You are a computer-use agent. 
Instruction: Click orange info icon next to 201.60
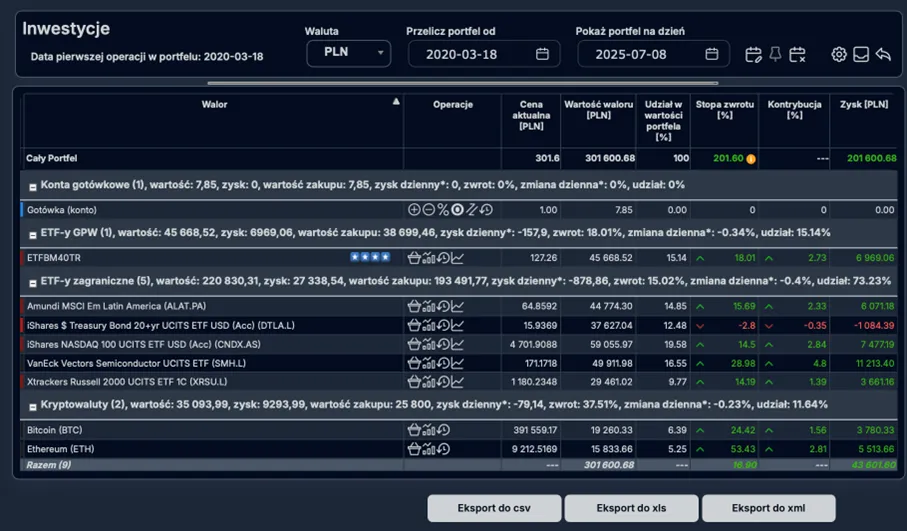click(x=751, y=159)
